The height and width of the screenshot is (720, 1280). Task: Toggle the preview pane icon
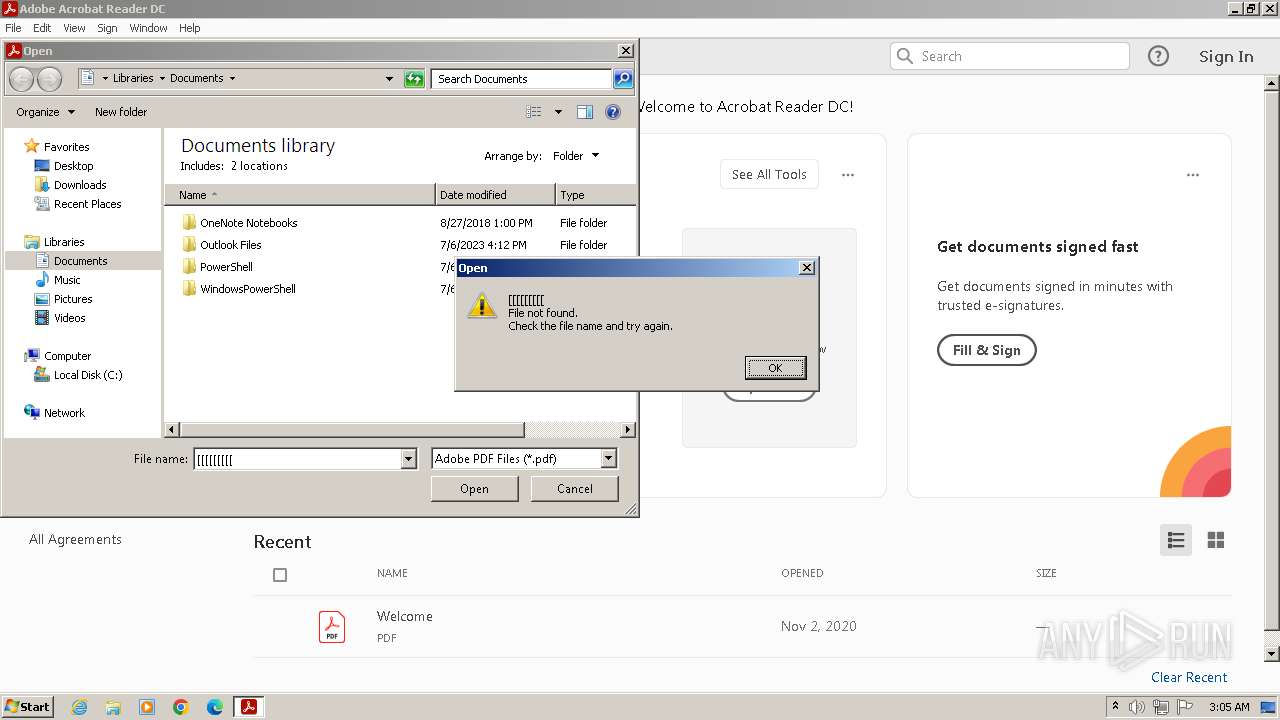(x=585, y=112)
